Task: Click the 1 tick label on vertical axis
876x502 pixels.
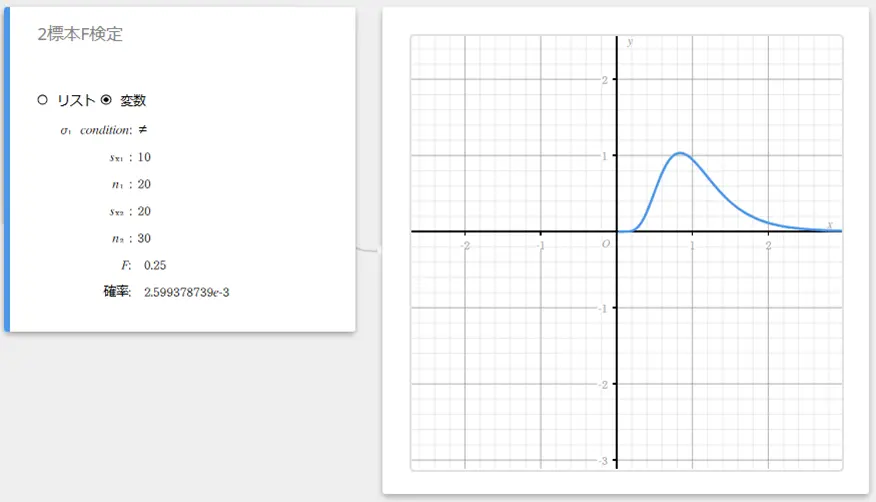Action: (x=605, y=155)
